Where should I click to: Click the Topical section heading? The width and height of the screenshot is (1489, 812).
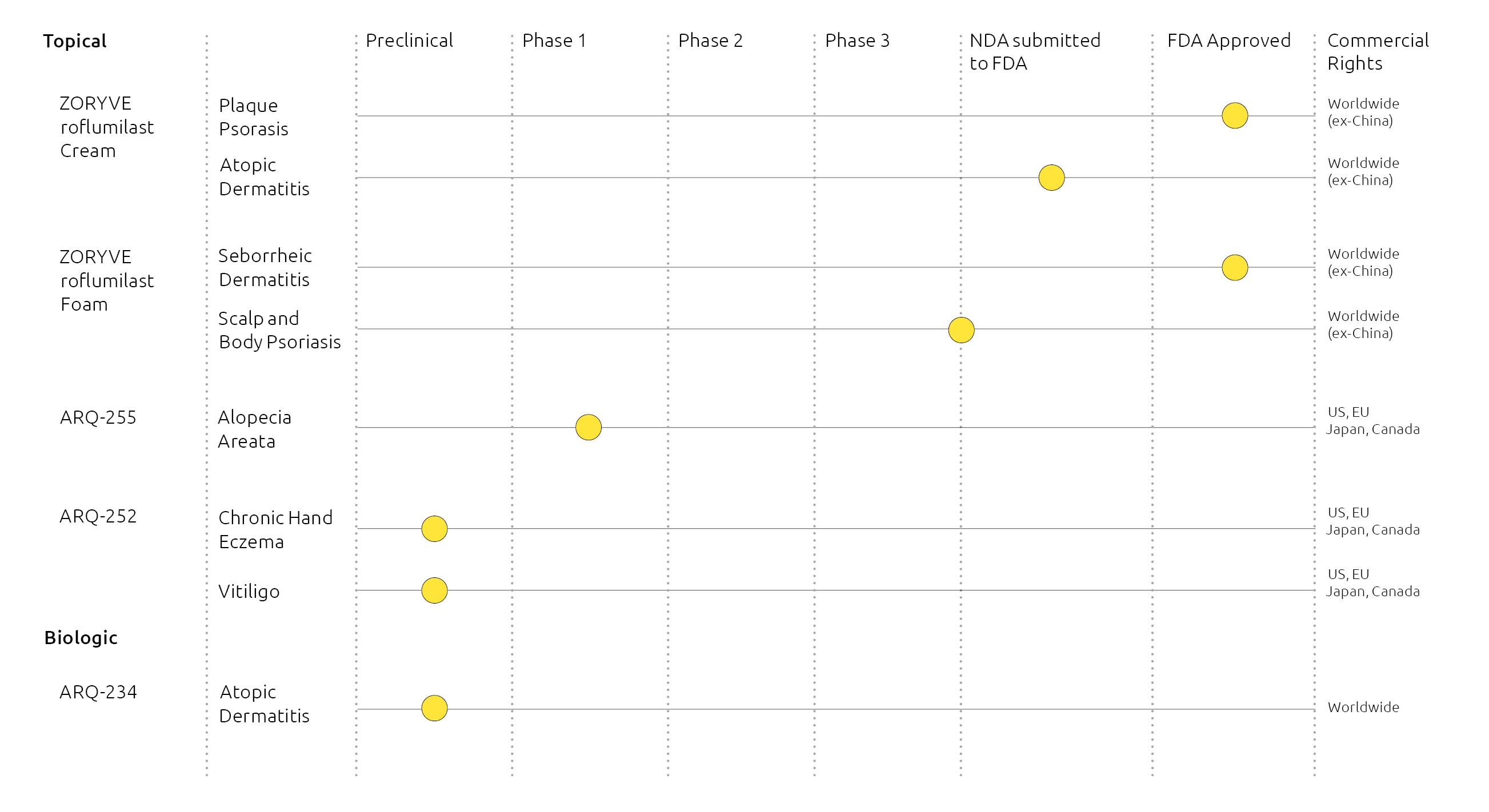pyautogui.click(x=75, y=41)
